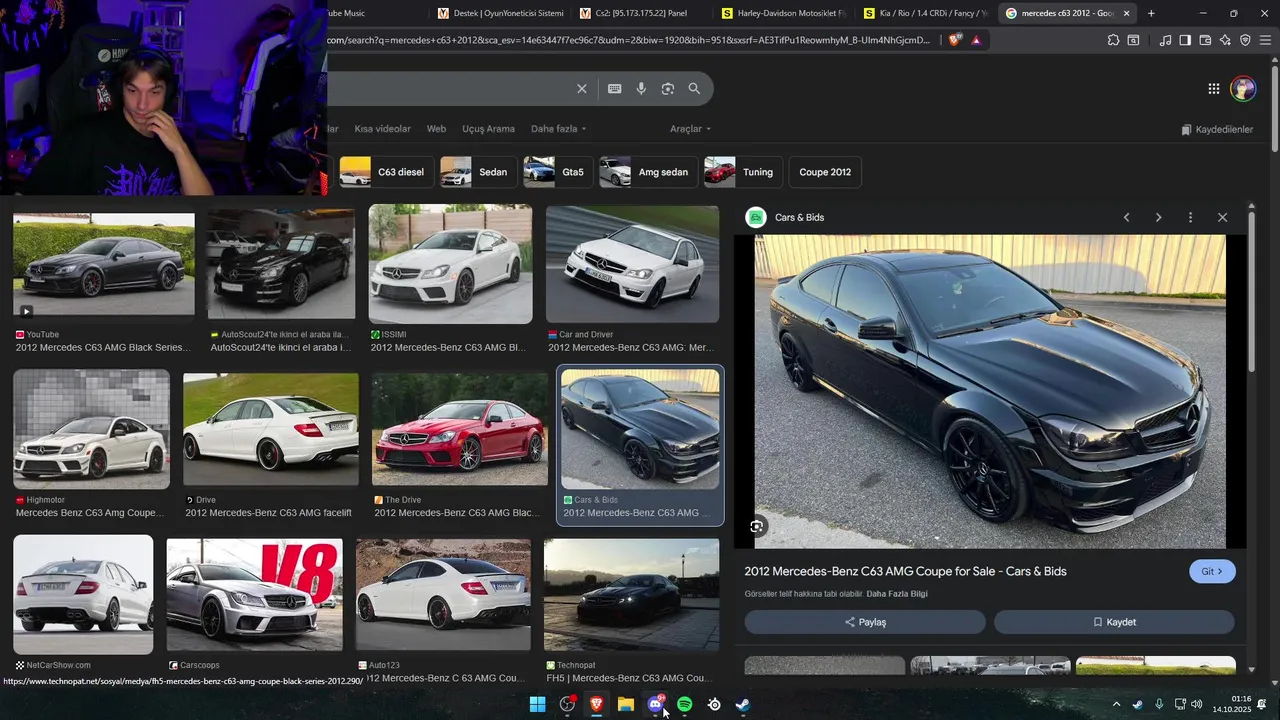Open the YouTube C63 Black Series thumbnail
Image resolution: width=1280 pixels, height=720 pixels.
[x=104, y=264]
